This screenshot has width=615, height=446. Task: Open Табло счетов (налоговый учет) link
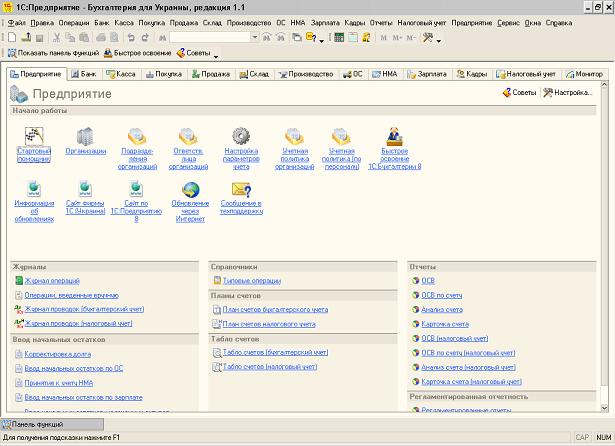click(x=270, y=367)
